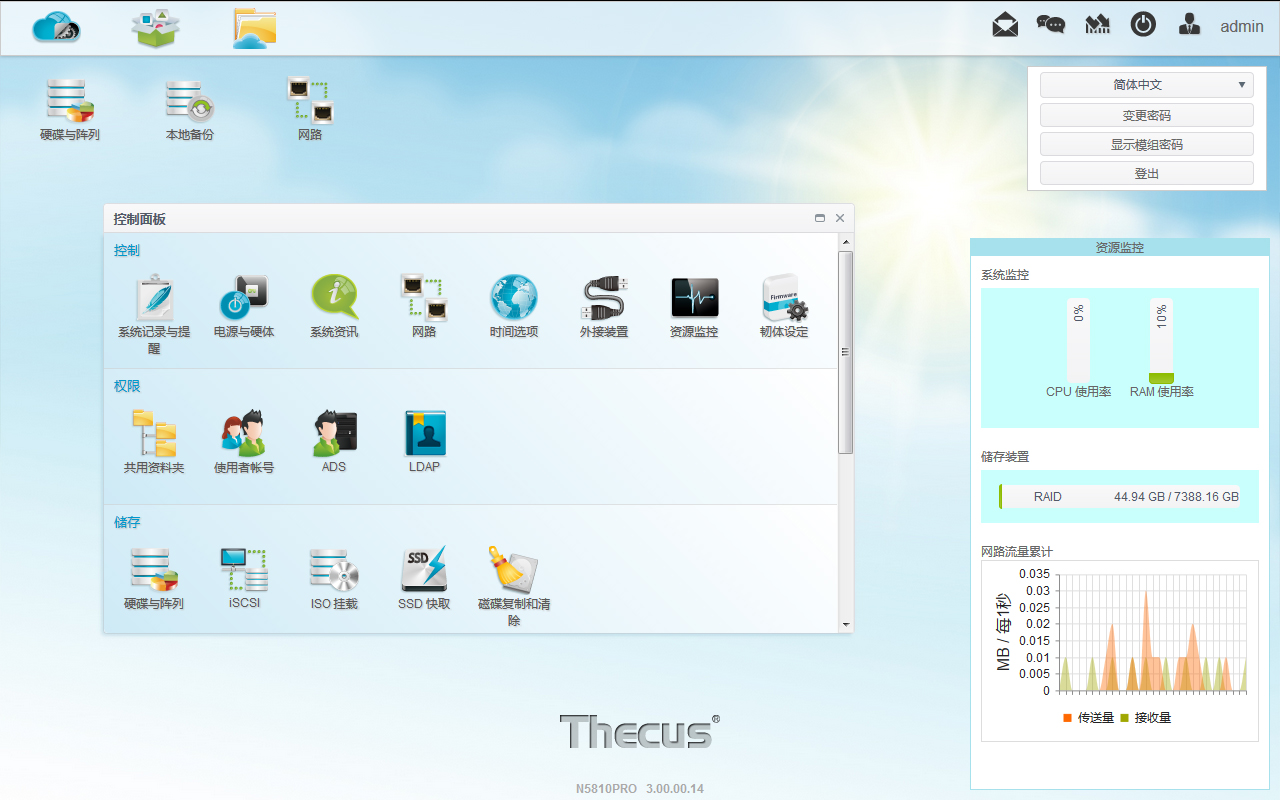Open SSD 快取 cache icon

[424, 571]
